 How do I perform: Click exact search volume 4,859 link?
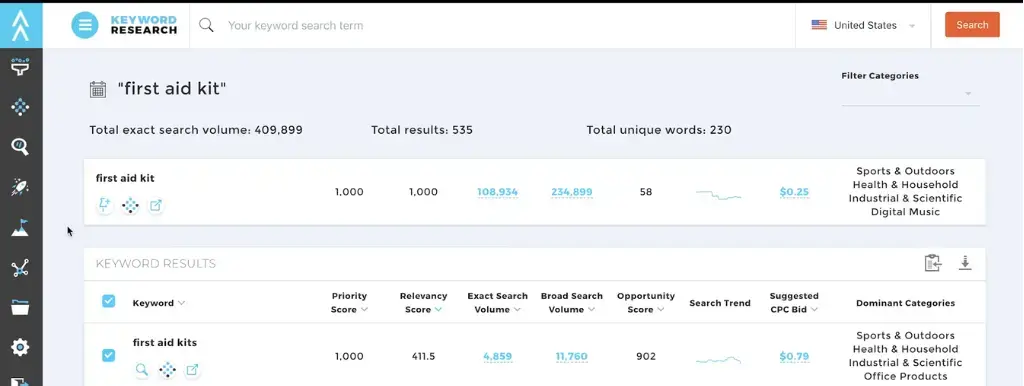coord(497,357)
